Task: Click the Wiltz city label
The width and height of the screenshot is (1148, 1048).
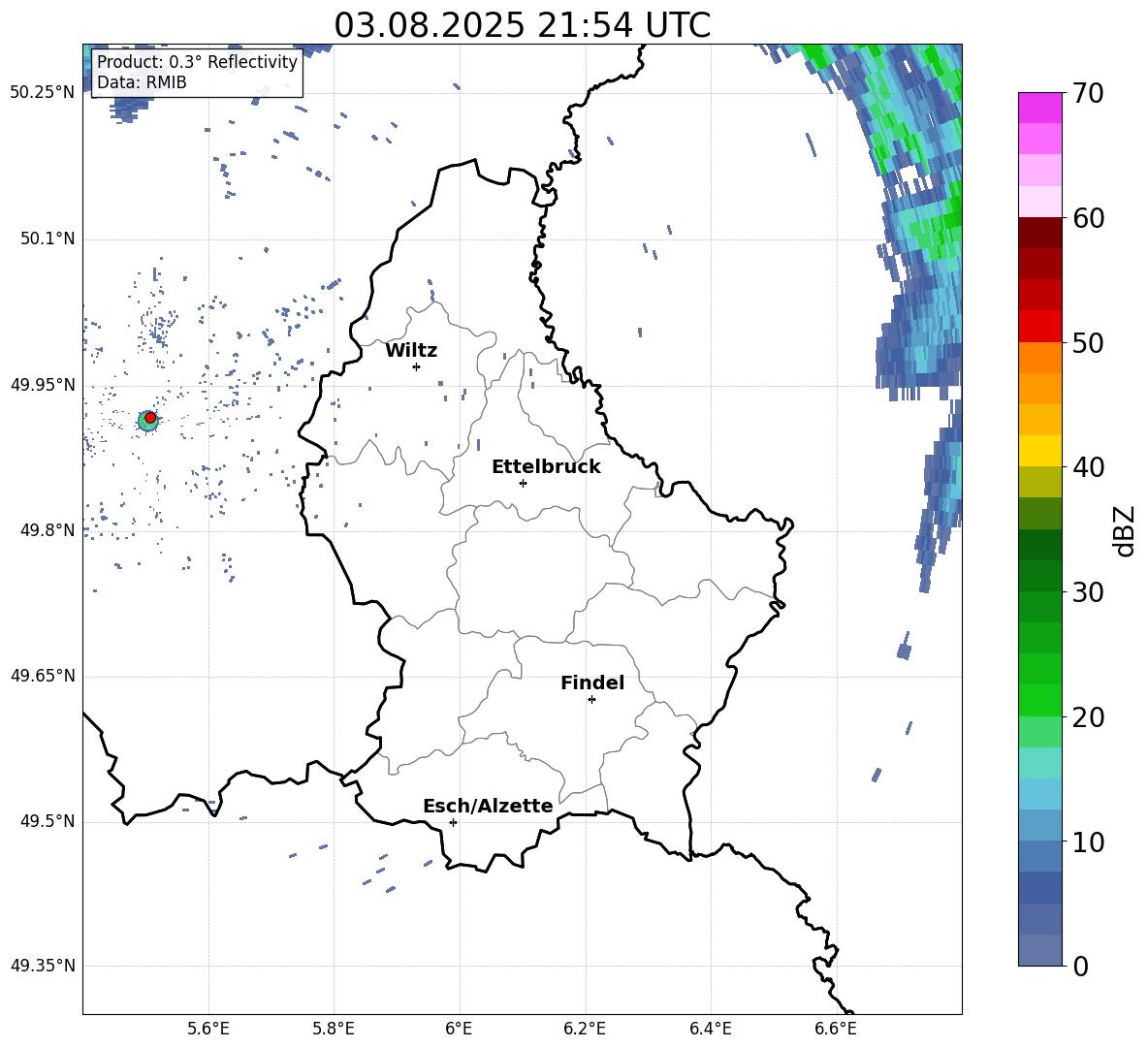Action: [x=411, y=351]
